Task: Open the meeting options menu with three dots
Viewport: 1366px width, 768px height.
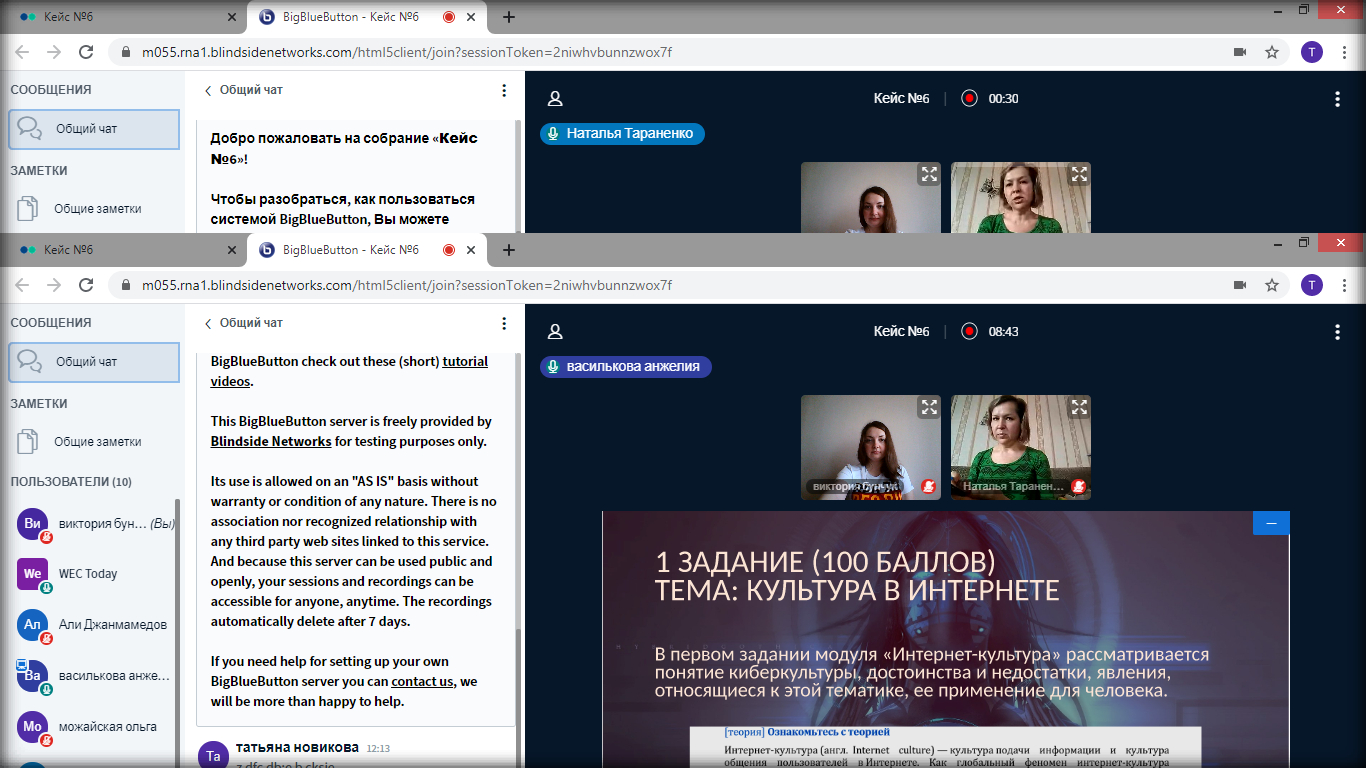Action: [x=1337, y=332]
